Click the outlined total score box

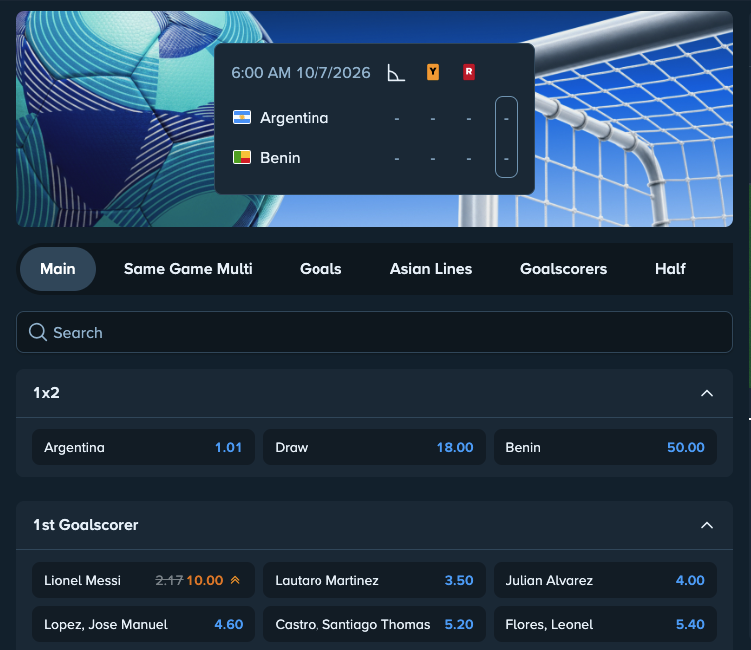tap(506, 137)
